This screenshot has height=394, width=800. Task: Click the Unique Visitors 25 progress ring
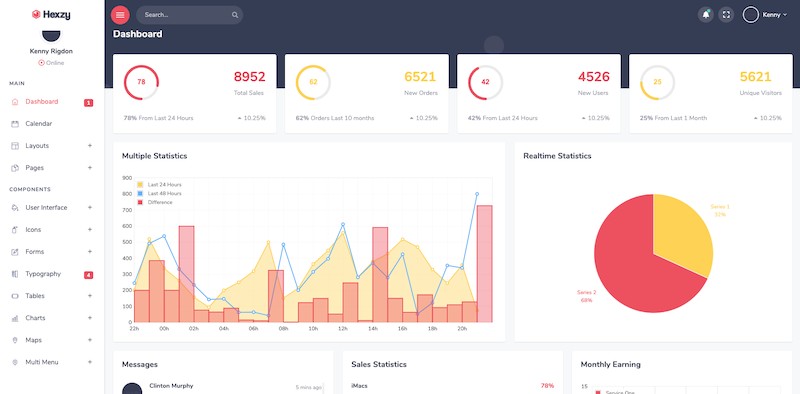[658, 82]
